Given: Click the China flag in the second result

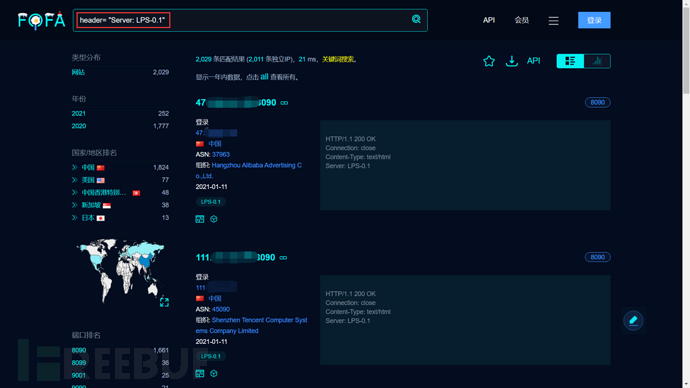Looking at the screenshot, I should point(200,299).
